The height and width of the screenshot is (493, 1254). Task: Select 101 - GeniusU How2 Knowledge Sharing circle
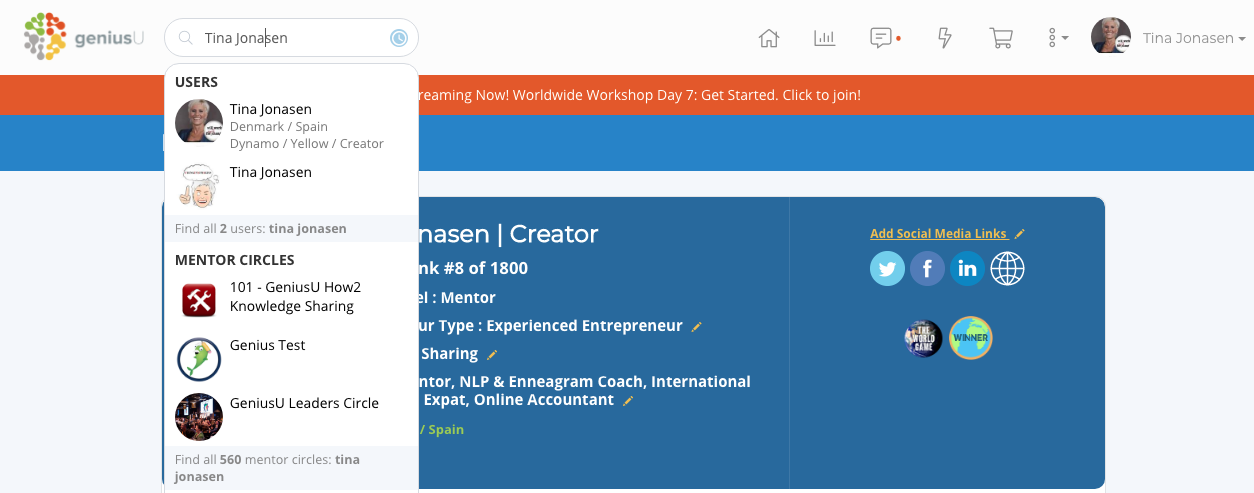291,297
